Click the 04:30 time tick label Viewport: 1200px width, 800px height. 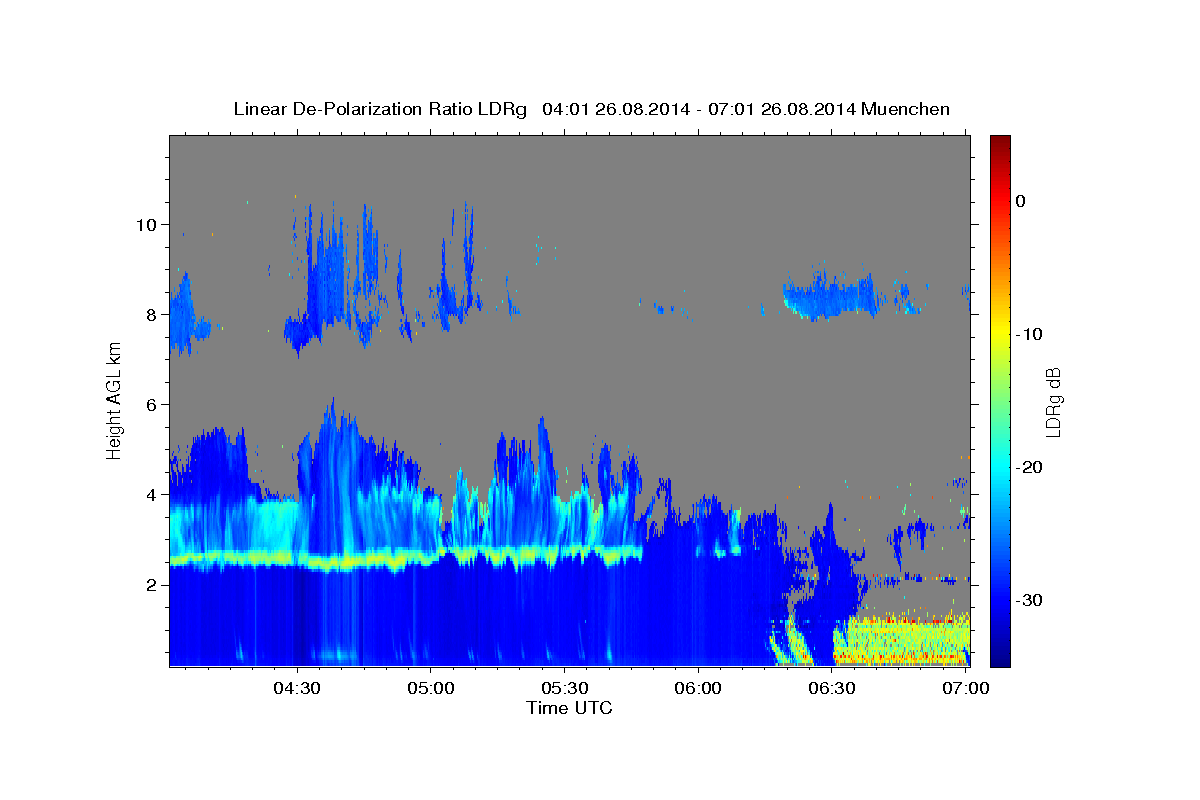pos(296,689)
